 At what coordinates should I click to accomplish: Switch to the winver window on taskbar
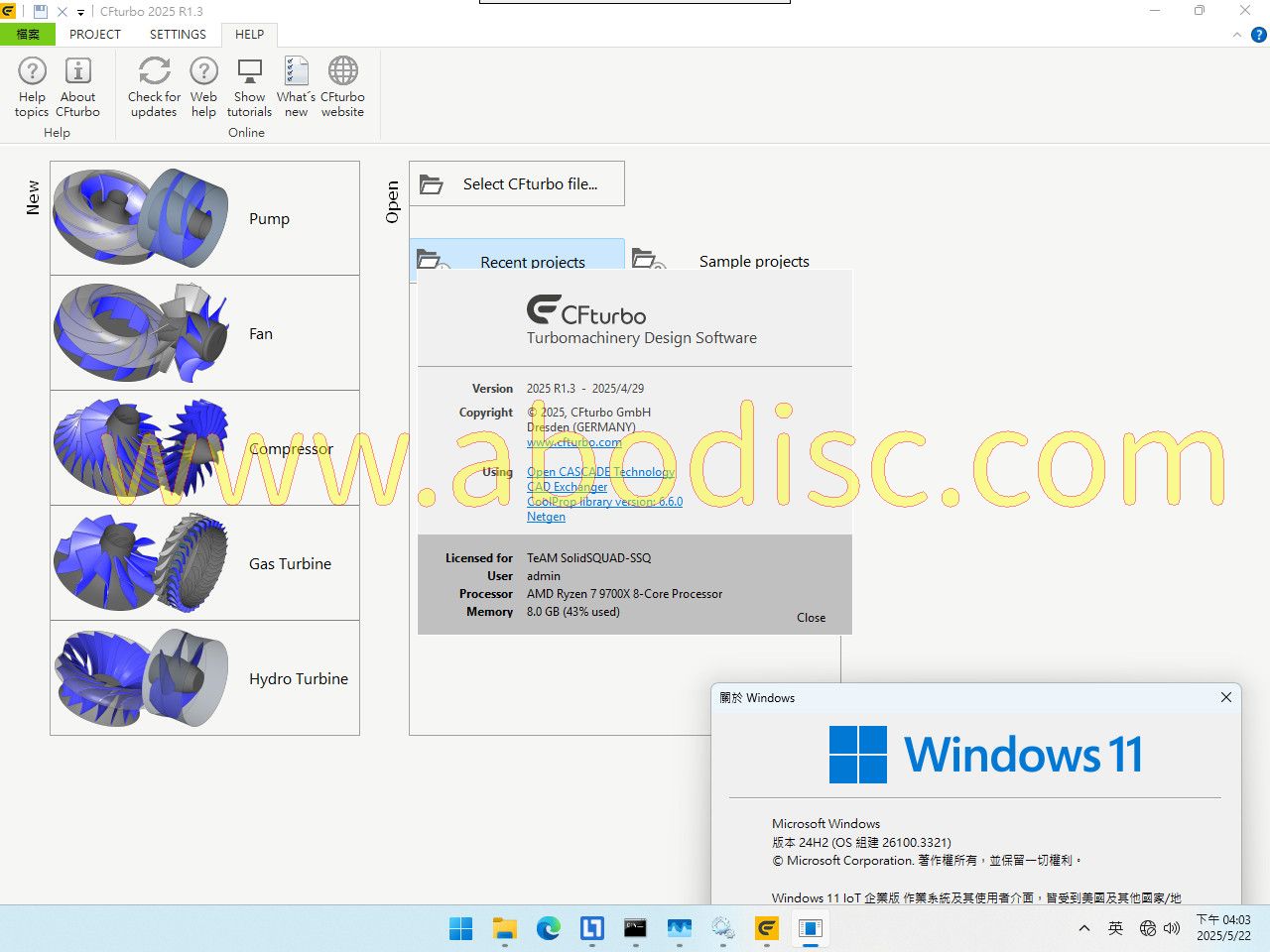[811, 928]
